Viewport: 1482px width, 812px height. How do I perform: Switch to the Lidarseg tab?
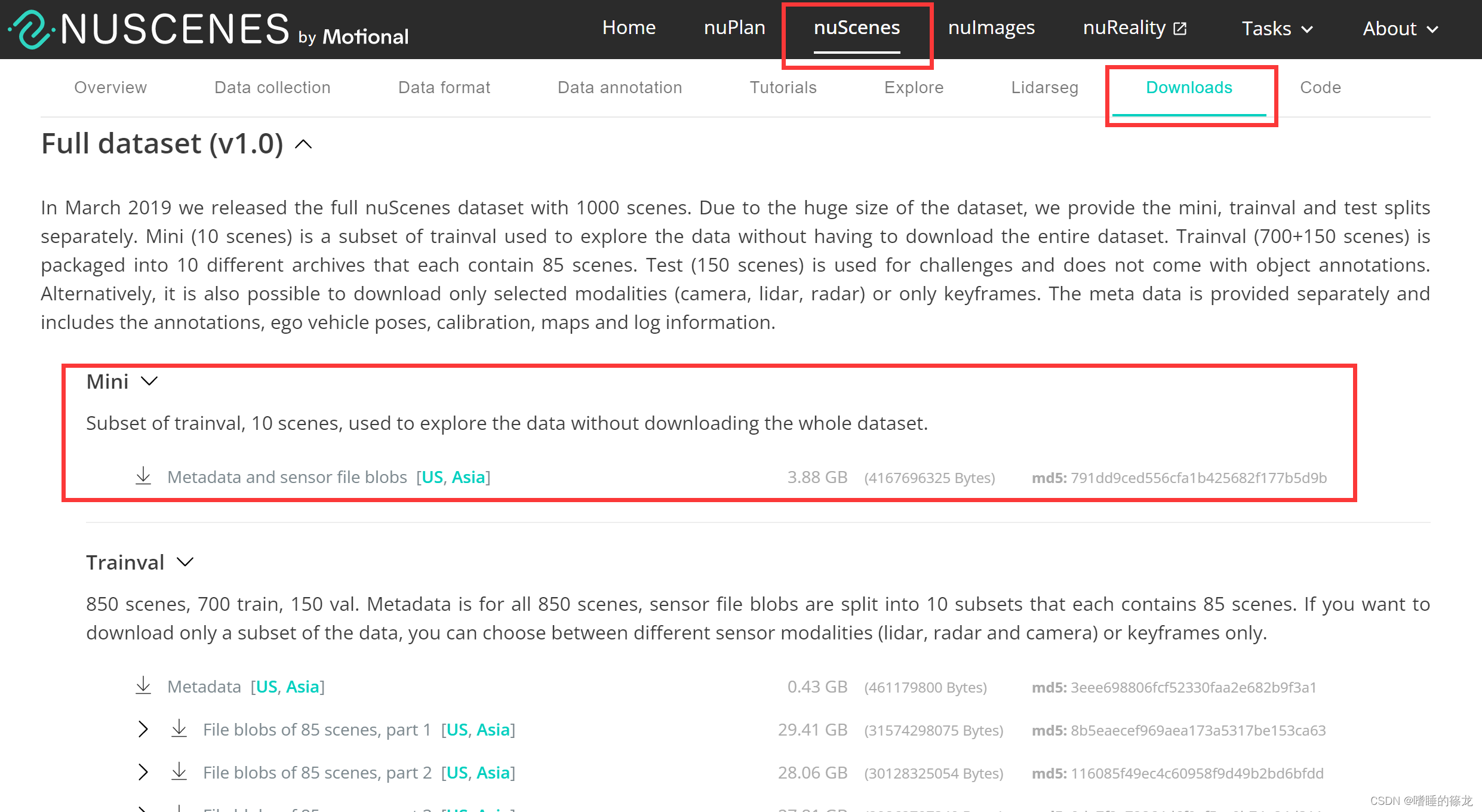1044,87
